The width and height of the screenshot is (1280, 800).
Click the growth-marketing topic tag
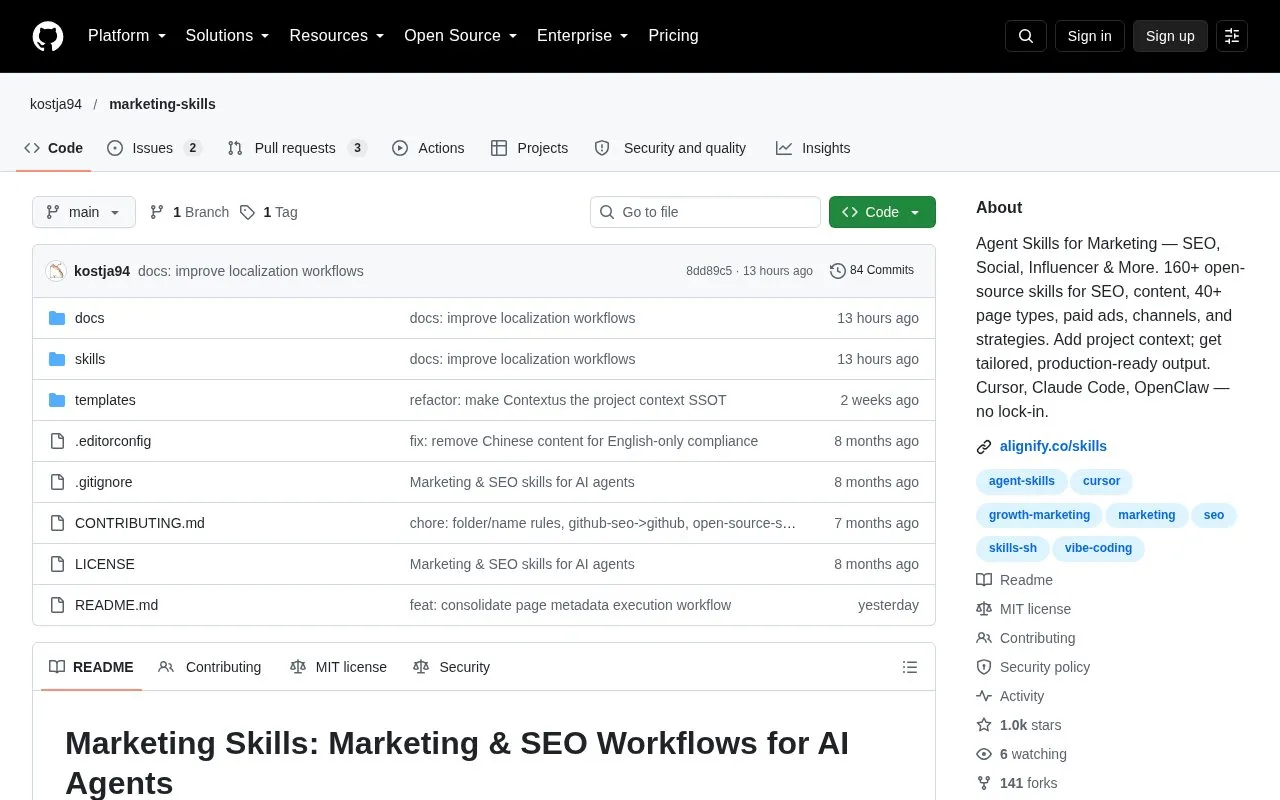pyautogui.click(x=1040, y=515)
